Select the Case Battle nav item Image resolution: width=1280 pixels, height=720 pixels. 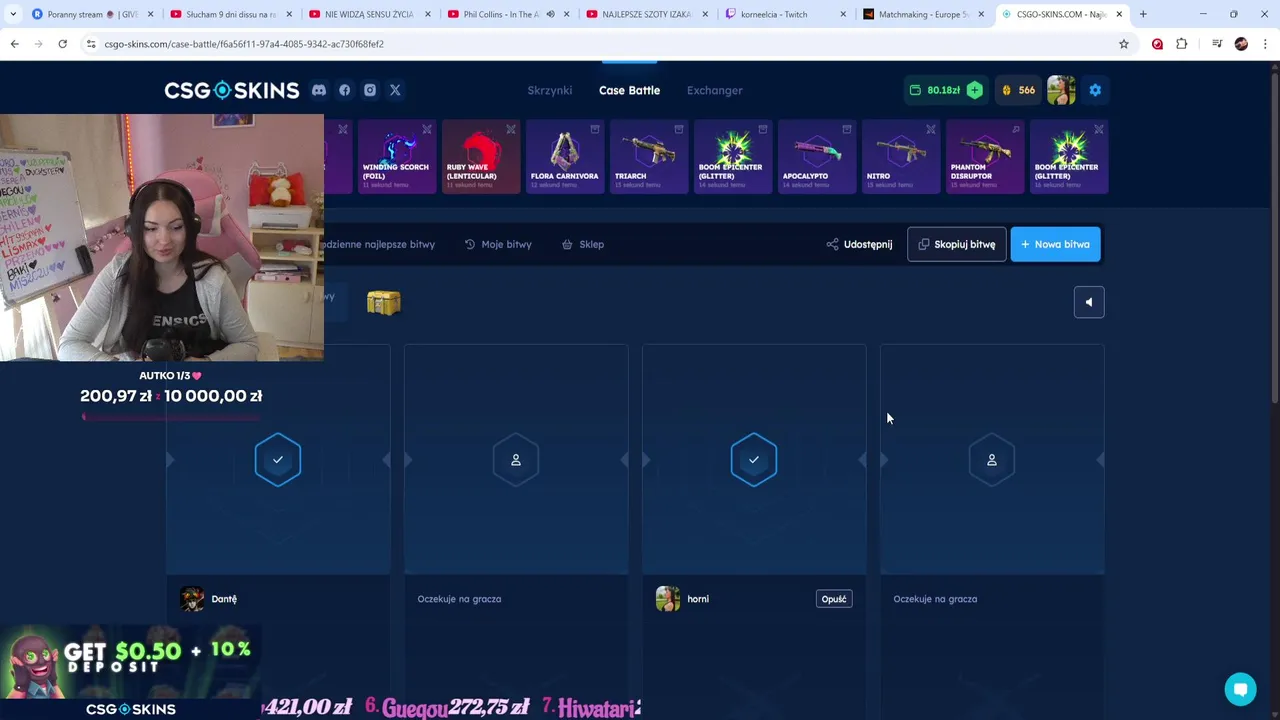coord(629,90)
